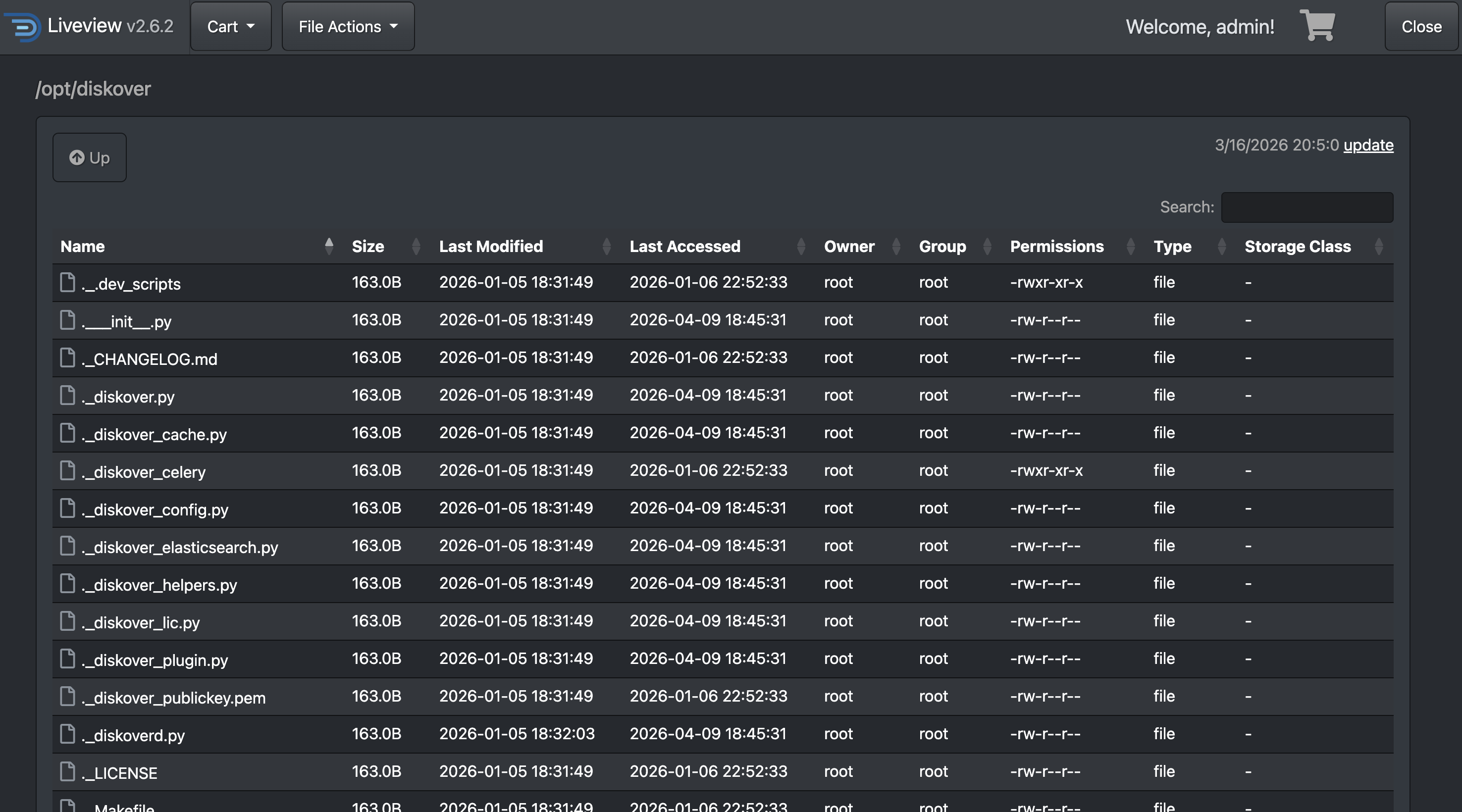Sort table by Size column arrows
Image resolution: width=1462 pixels, height=812 pixels.
[x=416, y=246]
